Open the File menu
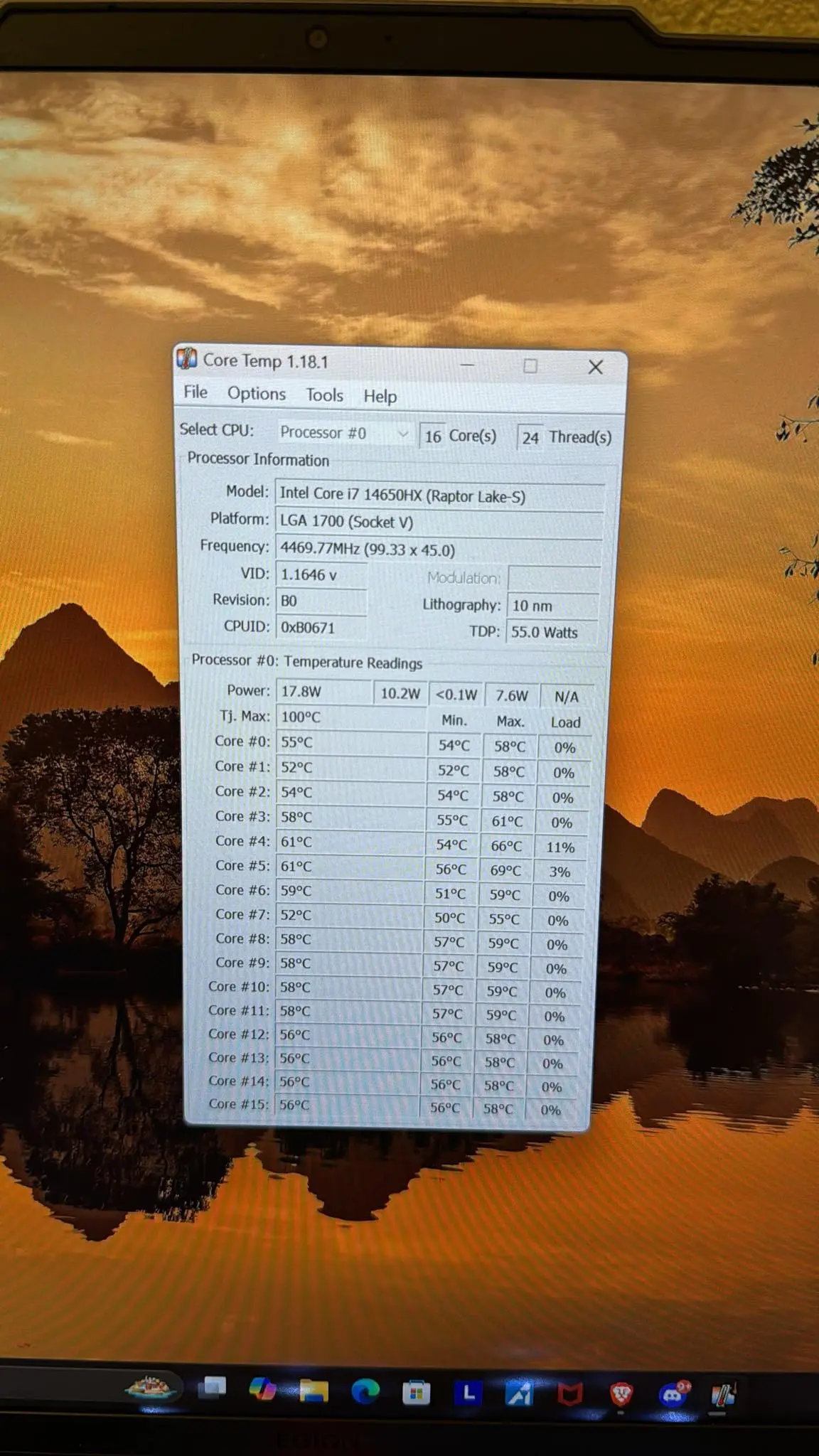 tap(196, 392)
